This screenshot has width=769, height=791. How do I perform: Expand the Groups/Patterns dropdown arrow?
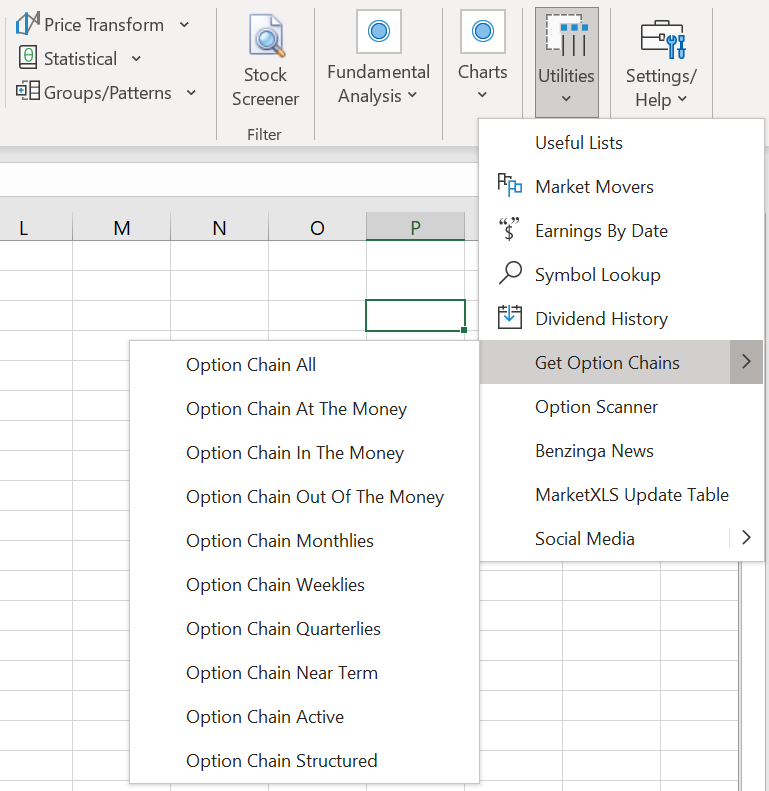point(191,92)
